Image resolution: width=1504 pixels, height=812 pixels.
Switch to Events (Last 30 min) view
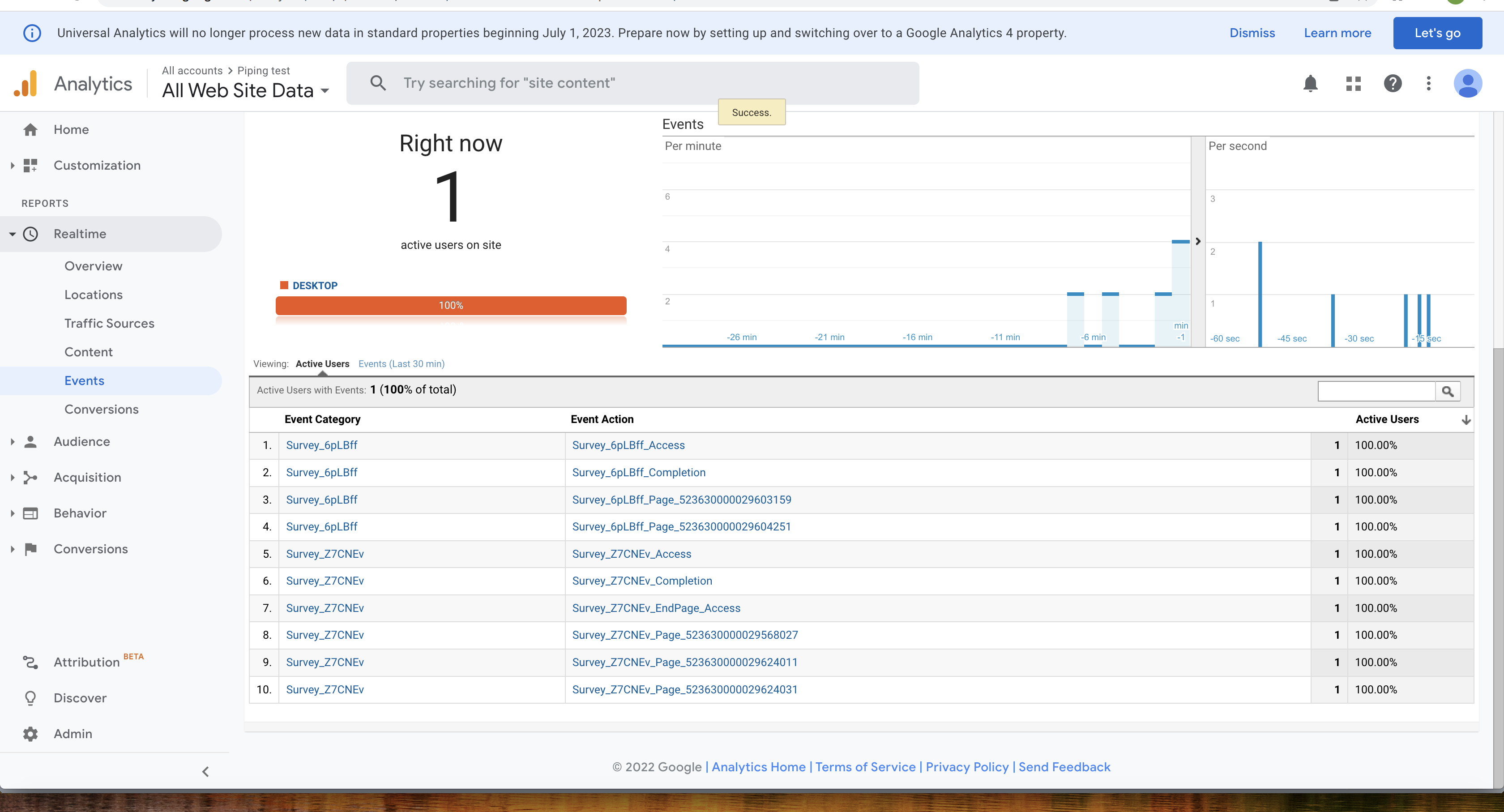tap(401, 363)
